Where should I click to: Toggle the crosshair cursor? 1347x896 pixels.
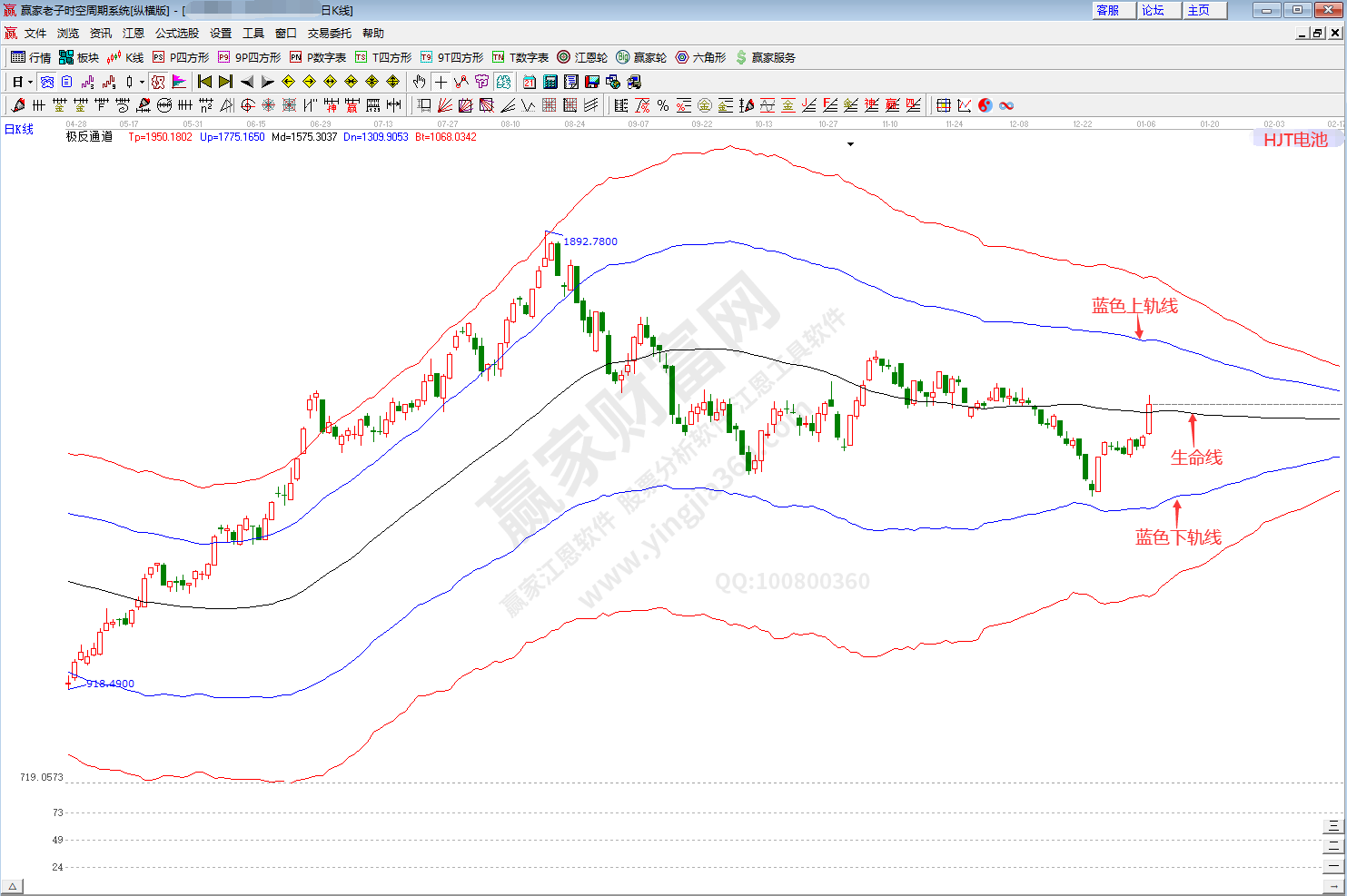[441, 82]
